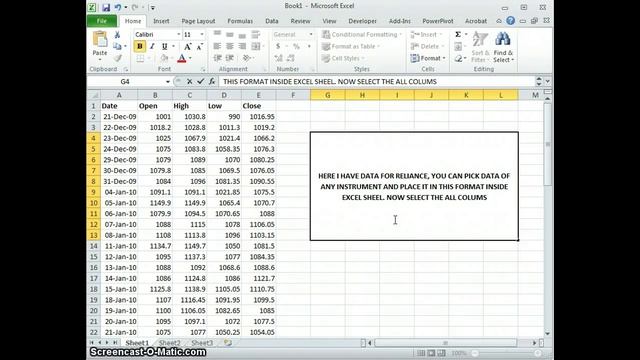Click the Page Layout view status icon
This screenshot has height=360, width=640.
[431, 353]
